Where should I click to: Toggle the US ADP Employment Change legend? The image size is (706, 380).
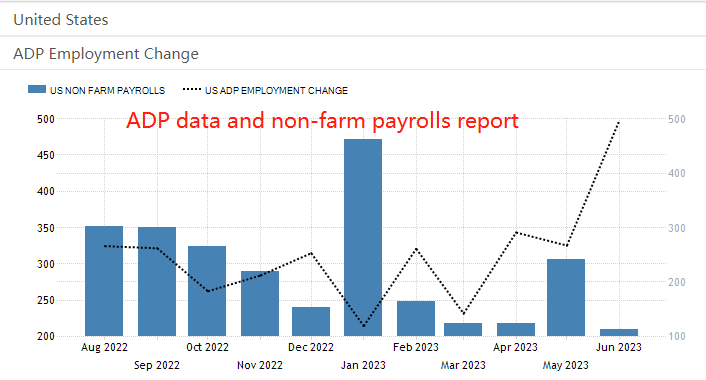click(276, 90)
